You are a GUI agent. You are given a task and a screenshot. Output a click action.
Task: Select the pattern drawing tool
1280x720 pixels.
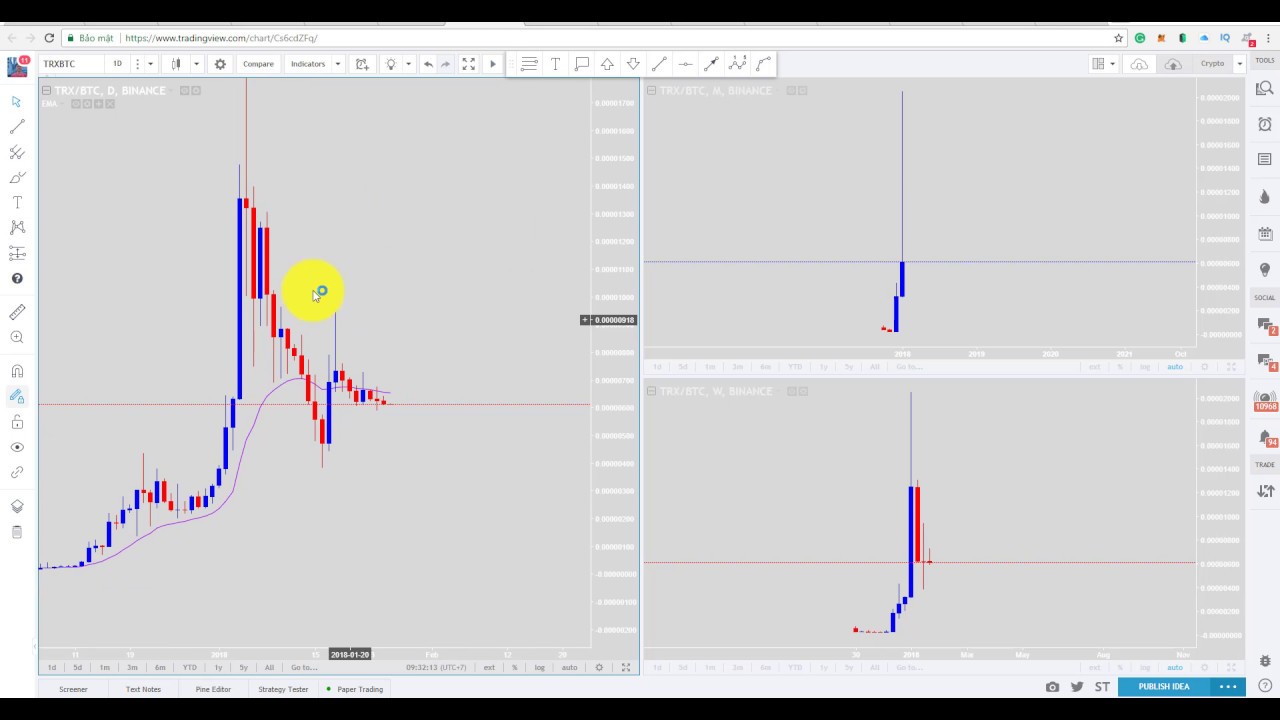(17, 227)
